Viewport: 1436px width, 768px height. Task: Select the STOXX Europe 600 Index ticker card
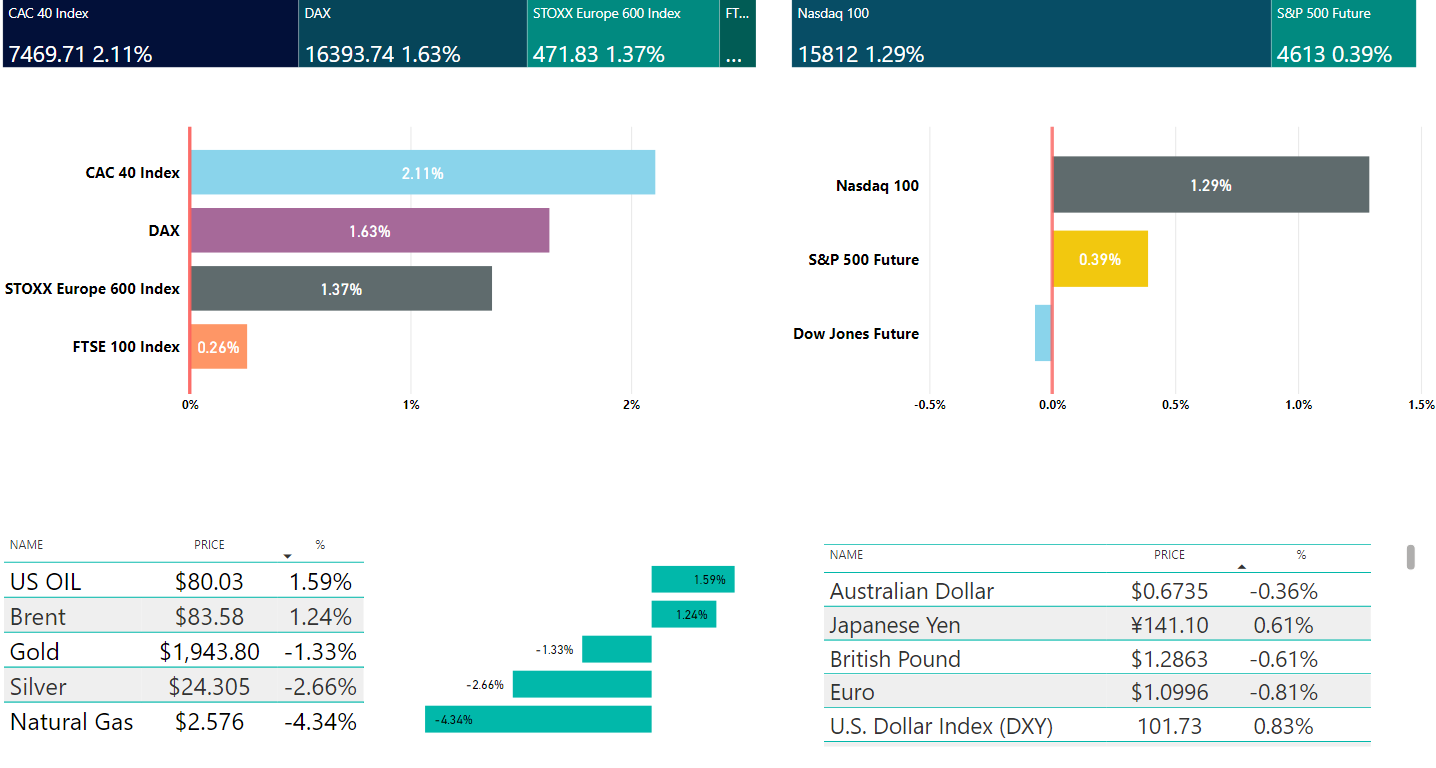point(623,33)
